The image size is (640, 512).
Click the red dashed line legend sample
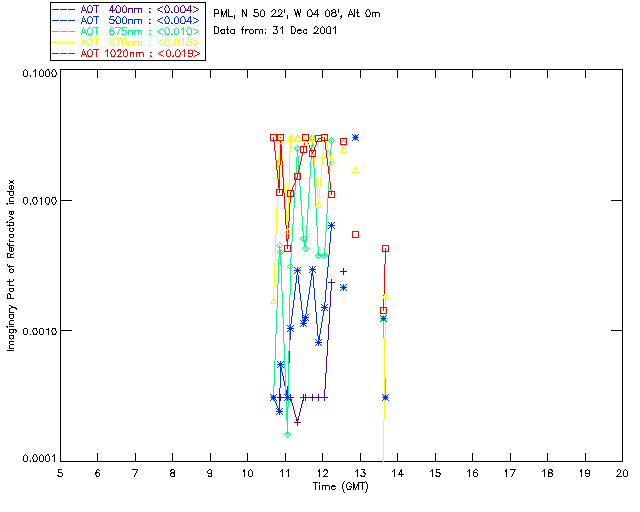click(64, 53)
